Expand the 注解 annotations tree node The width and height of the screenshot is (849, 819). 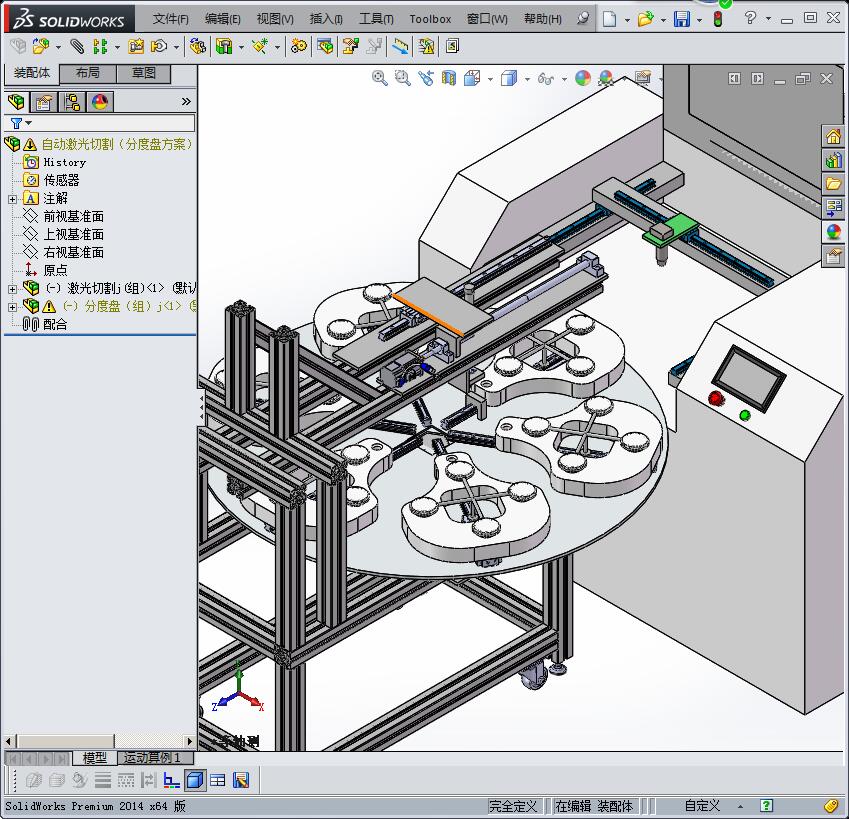(x=12, y=199)
